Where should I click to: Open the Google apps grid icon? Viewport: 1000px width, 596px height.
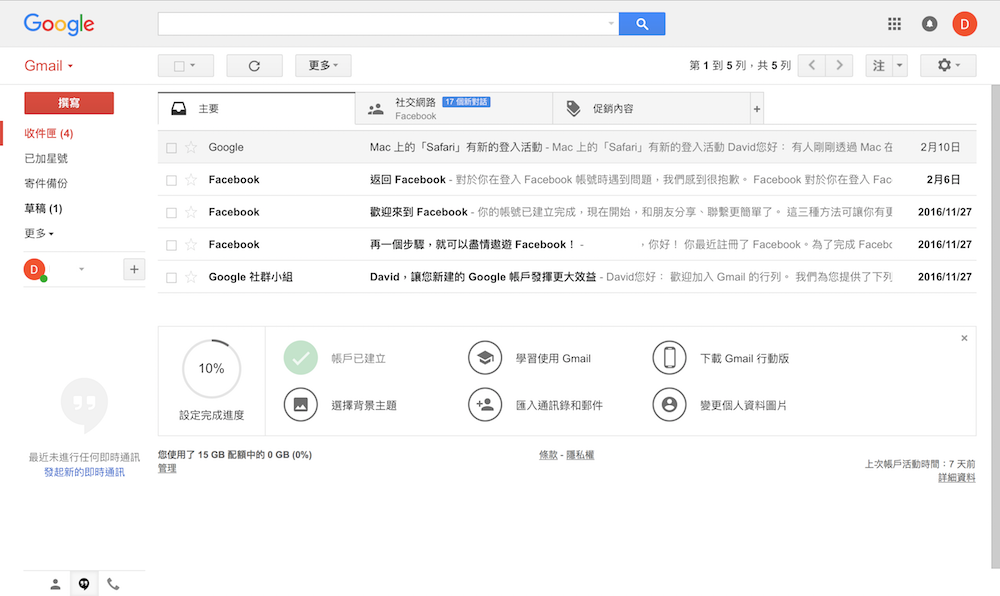[x=894, y=24]
